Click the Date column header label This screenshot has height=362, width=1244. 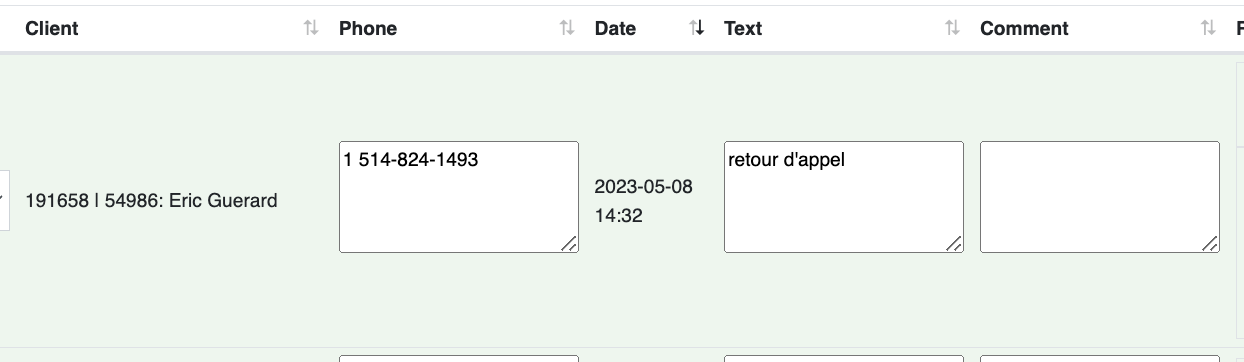click(x=615, y=29)
